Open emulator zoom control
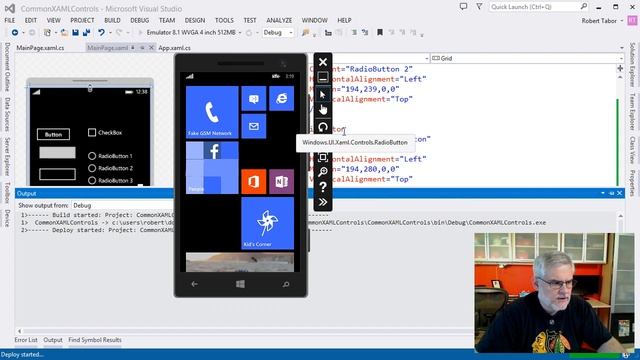Viewport: 640px width, 360px height. pyautogui.click(x=322, y=171)
